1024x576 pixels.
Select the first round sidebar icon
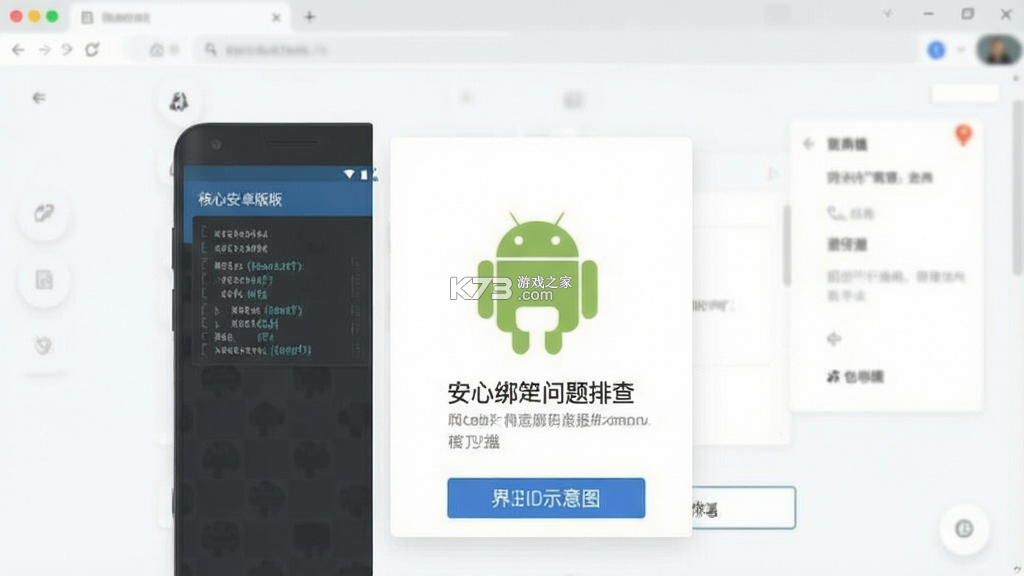click(44, 213)
